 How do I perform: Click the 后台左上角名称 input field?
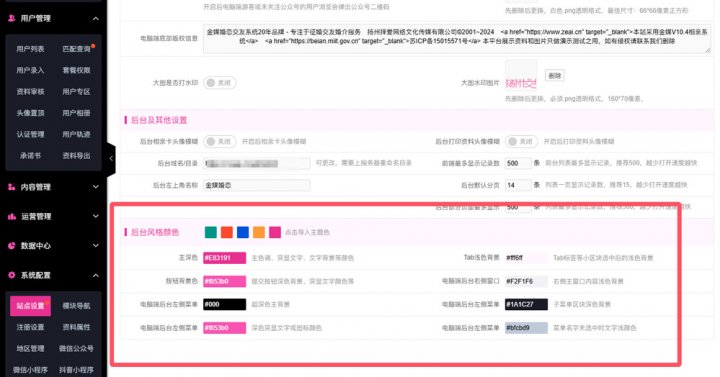pos(257,185)
